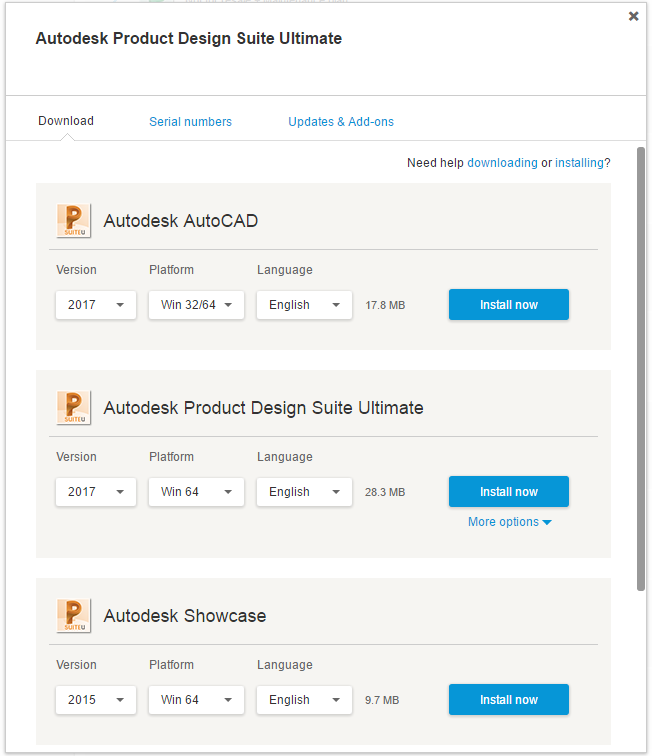This screenshot has height=756, width=652.
Task: Click the Autodesk Showcase product icon
Action: [74, 616]
